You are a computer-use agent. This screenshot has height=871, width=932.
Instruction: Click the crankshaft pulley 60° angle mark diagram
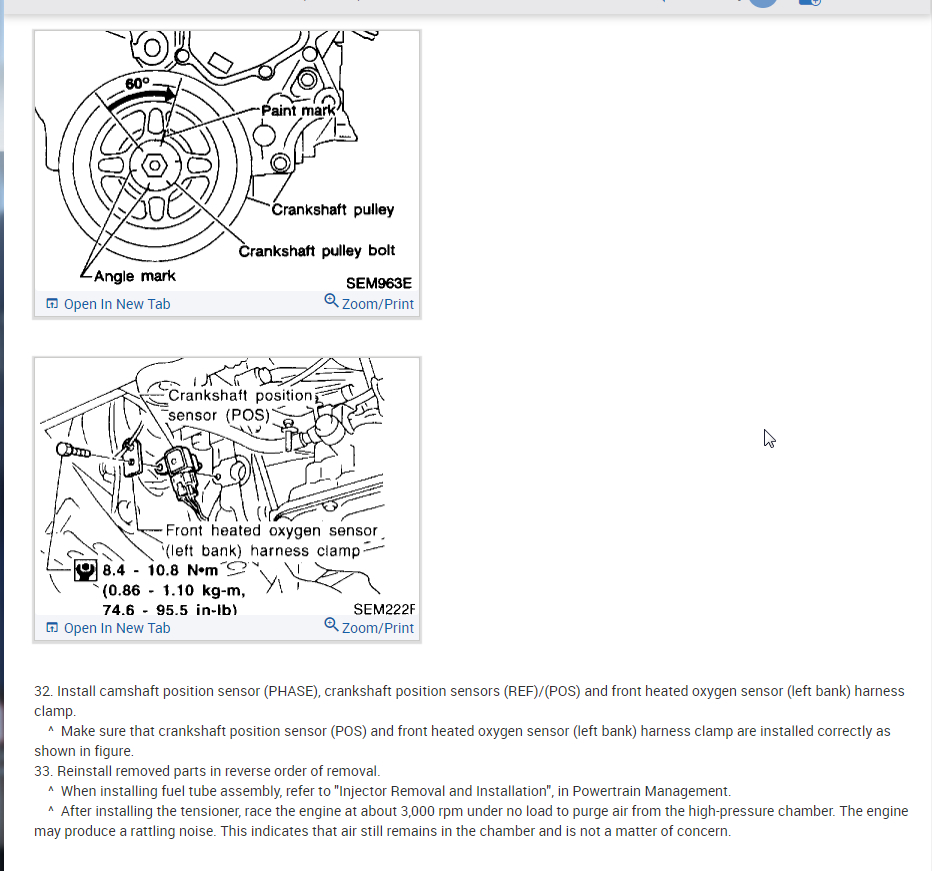[226, 161]
